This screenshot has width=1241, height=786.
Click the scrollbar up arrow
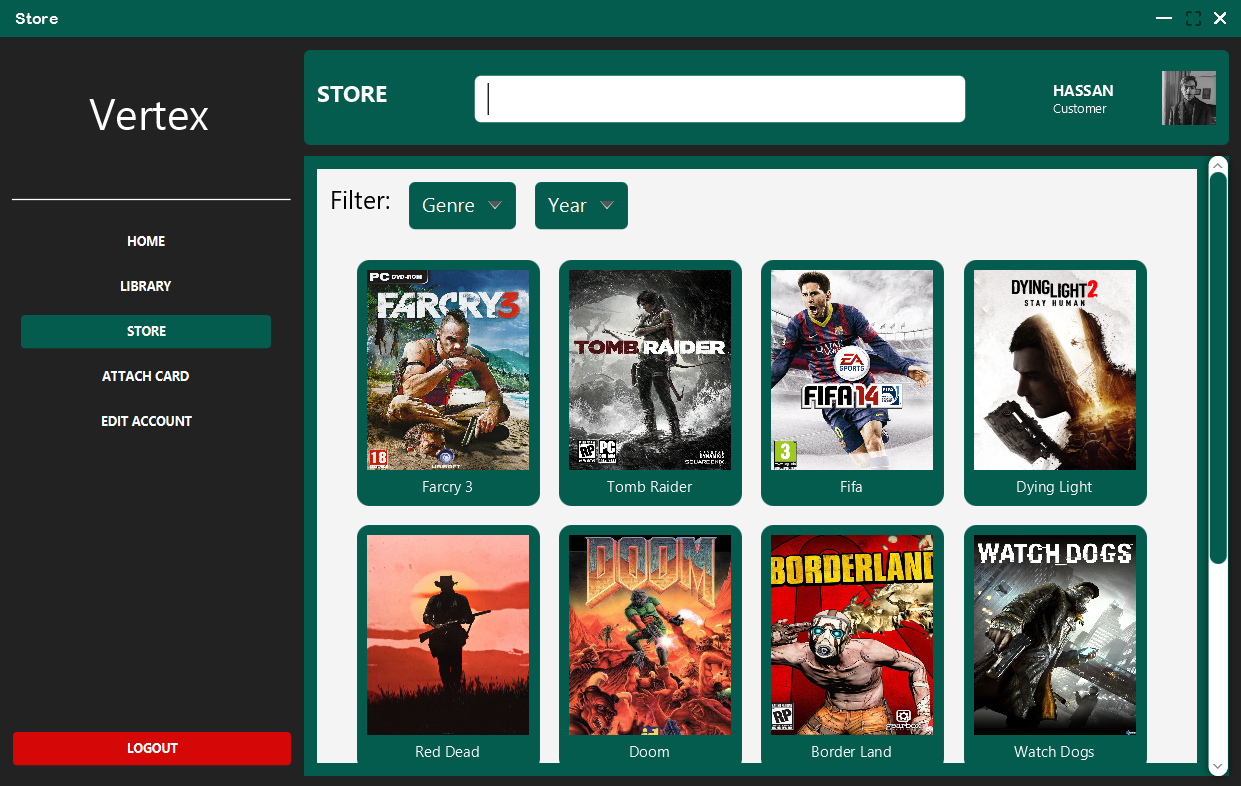(x=1218, y=165)
